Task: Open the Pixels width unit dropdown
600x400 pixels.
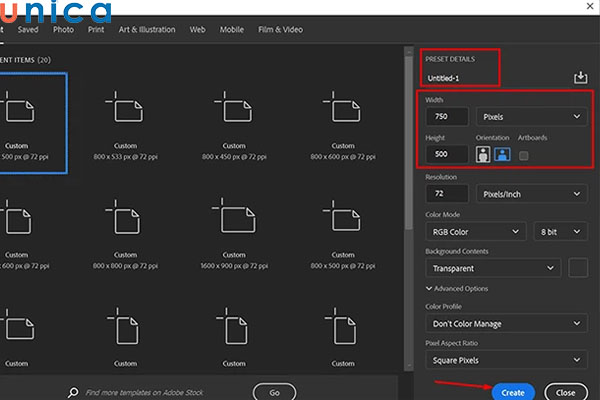Action: click(530, 117)
